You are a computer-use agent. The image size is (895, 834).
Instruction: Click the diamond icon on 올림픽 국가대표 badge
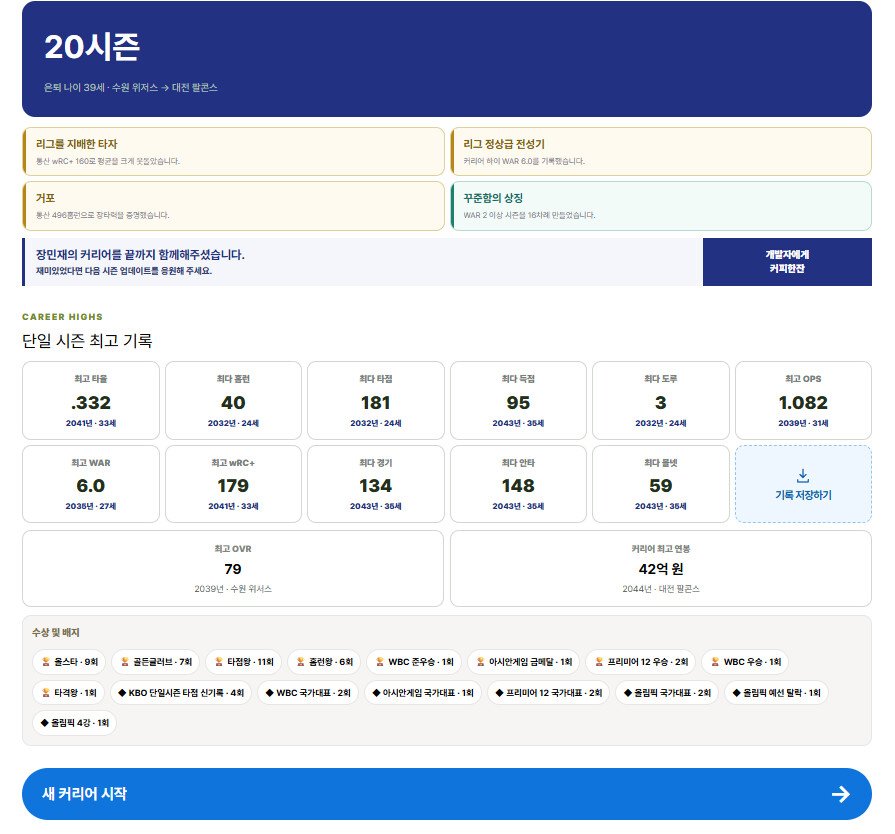pyautogui.click(x=628, y=692)
